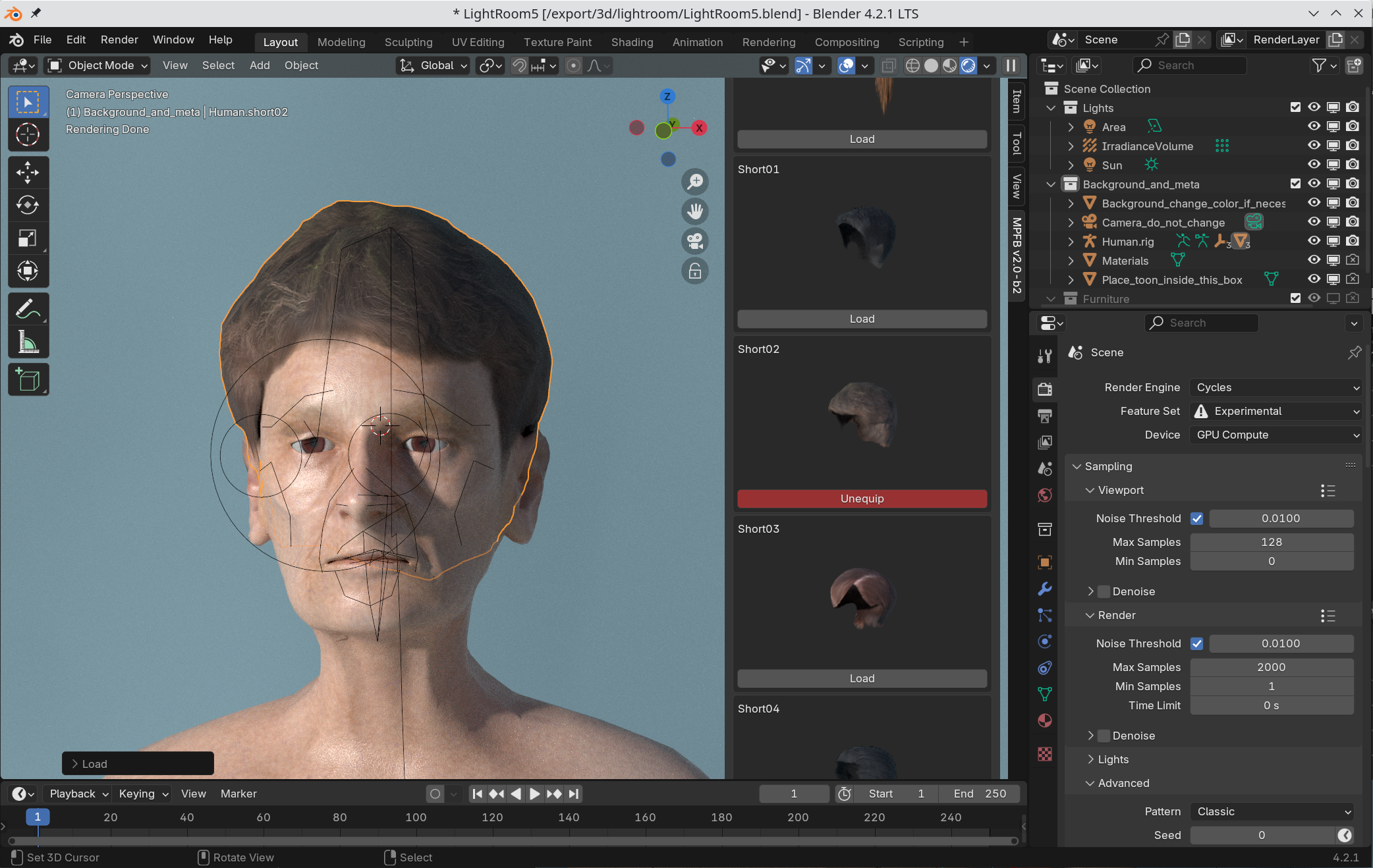Open the viewport Add menu
Screen dimensions: 1373x868
coord(260,65)
